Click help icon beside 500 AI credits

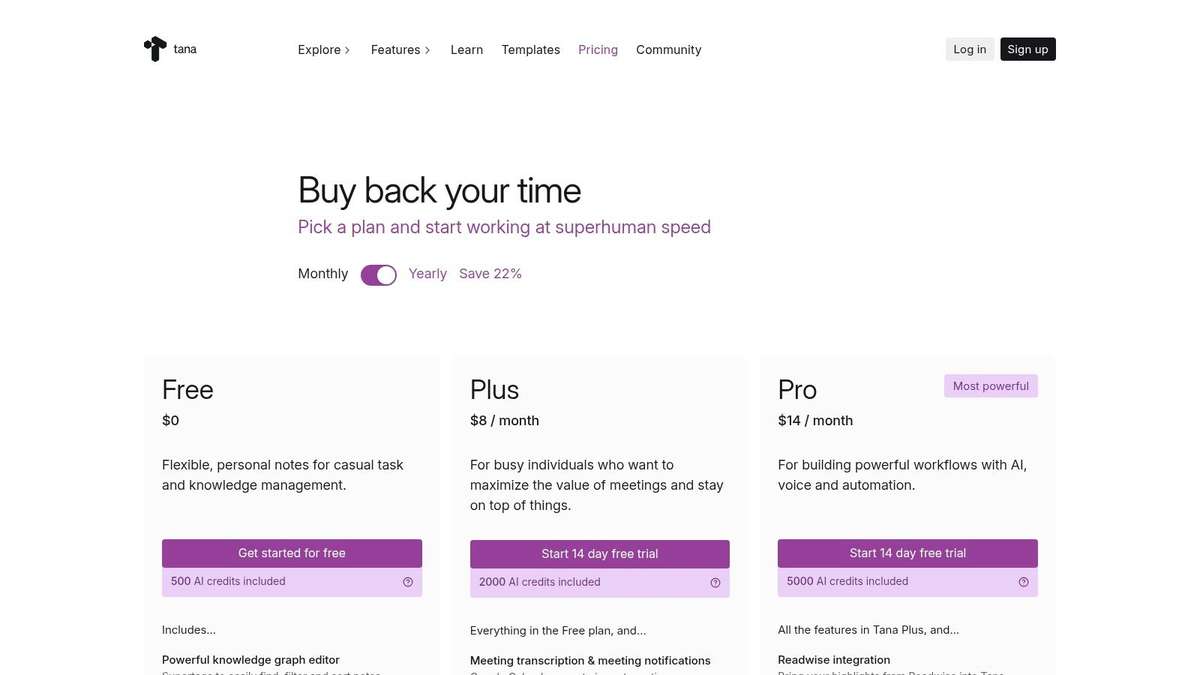pyautogui.click(x=408, y=582)
